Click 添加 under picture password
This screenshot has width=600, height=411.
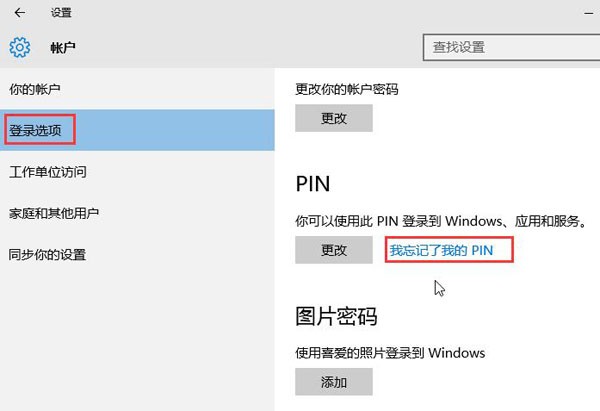(334, 382)
